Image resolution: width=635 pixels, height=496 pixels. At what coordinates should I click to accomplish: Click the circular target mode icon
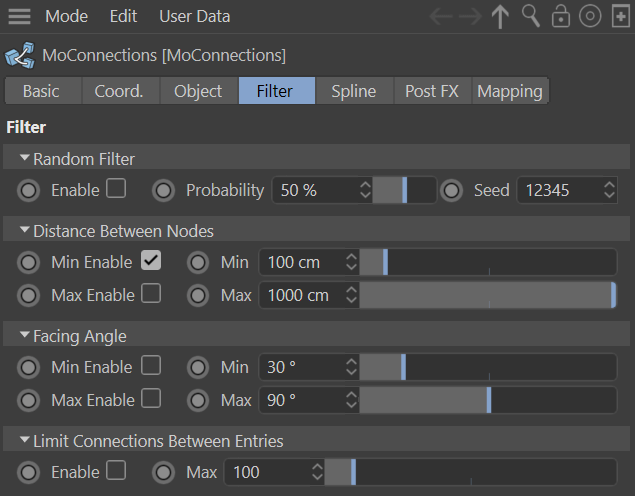(x=590, y=17)
